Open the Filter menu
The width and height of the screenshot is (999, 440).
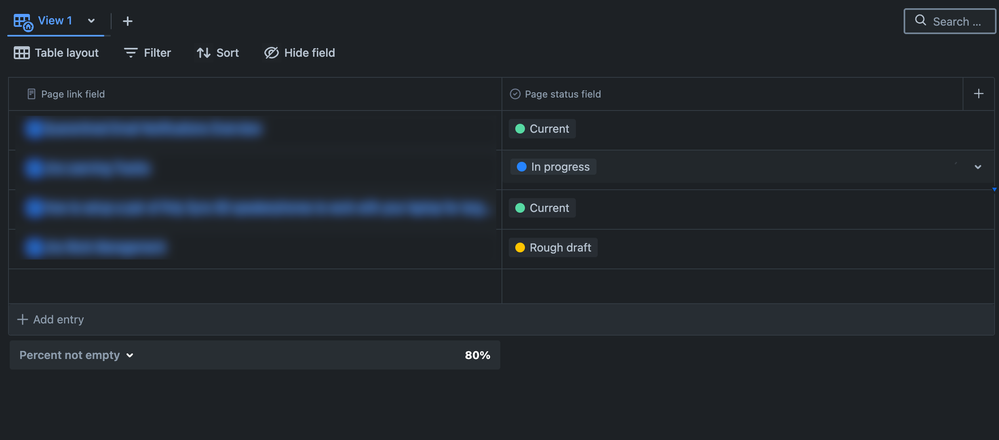pyautogui.click(x=146, y=53)
